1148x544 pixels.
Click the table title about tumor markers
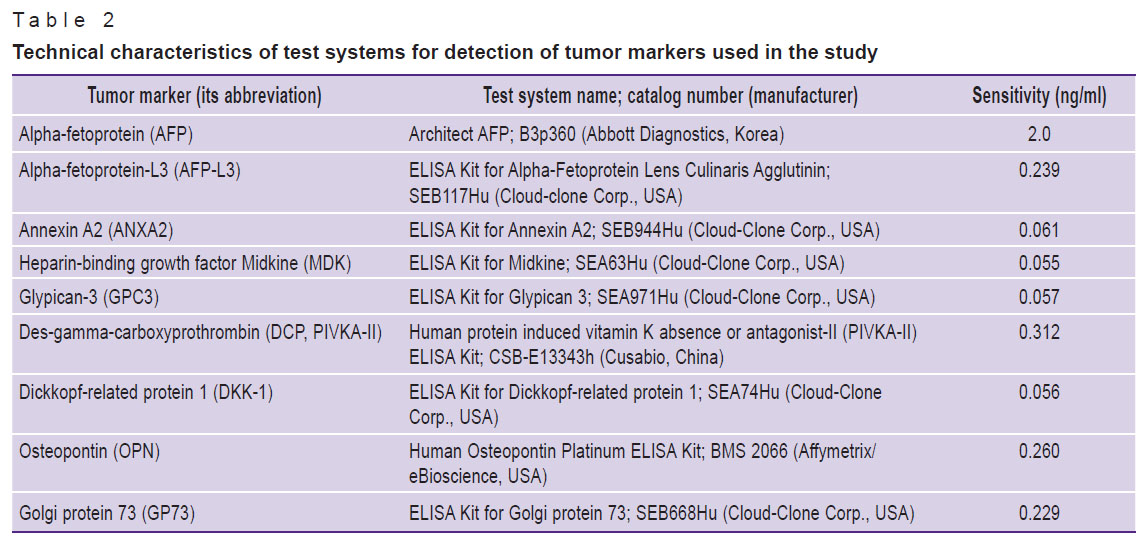click(445, 53)
